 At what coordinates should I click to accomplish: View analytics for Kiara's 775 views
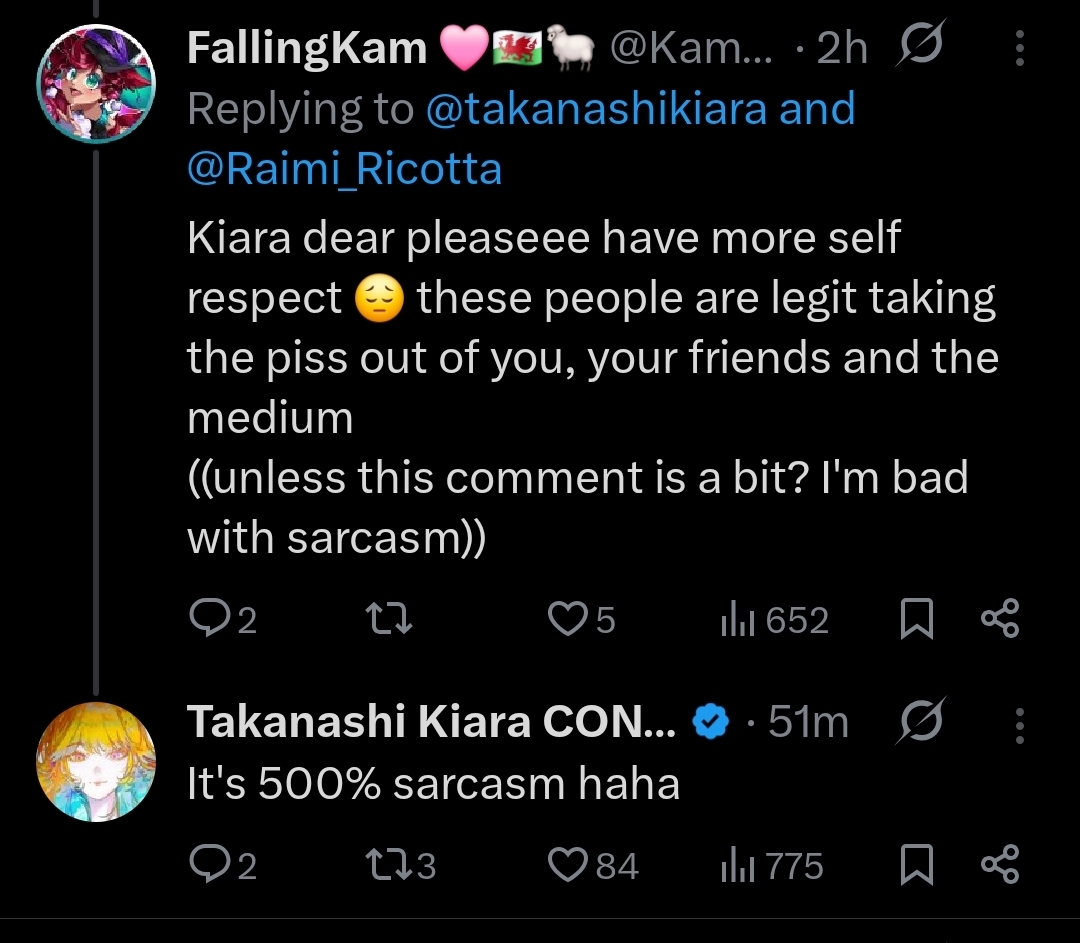[733, 865]
